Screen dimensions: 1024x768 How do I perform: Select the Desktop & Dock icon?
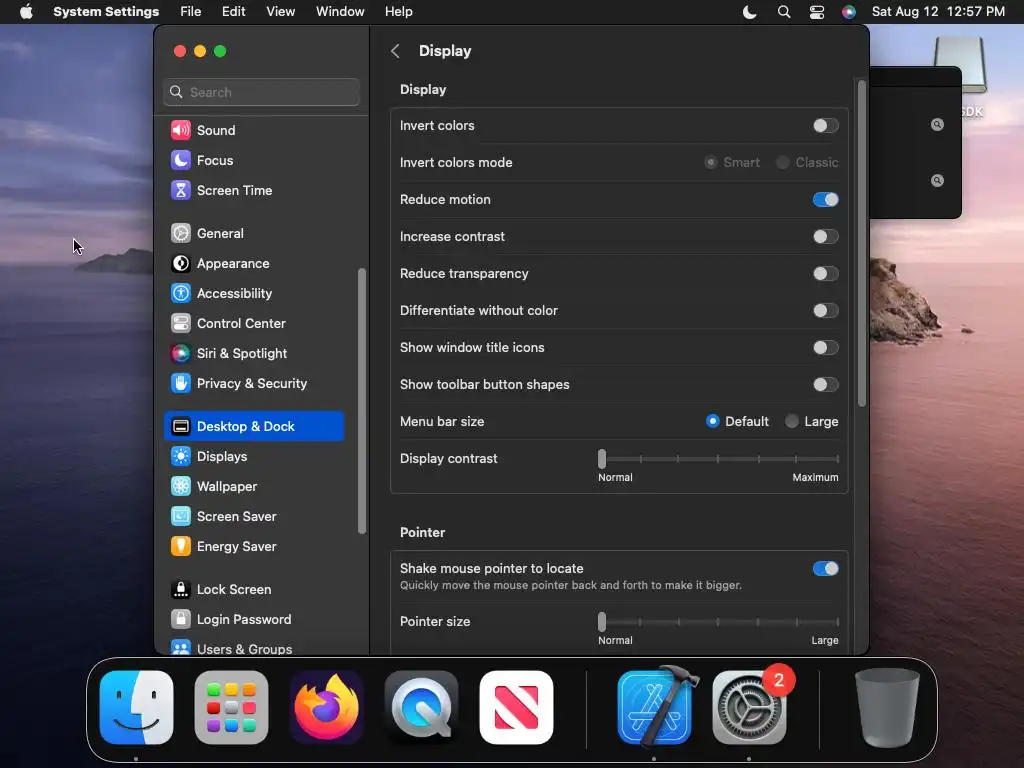point(180,426)
